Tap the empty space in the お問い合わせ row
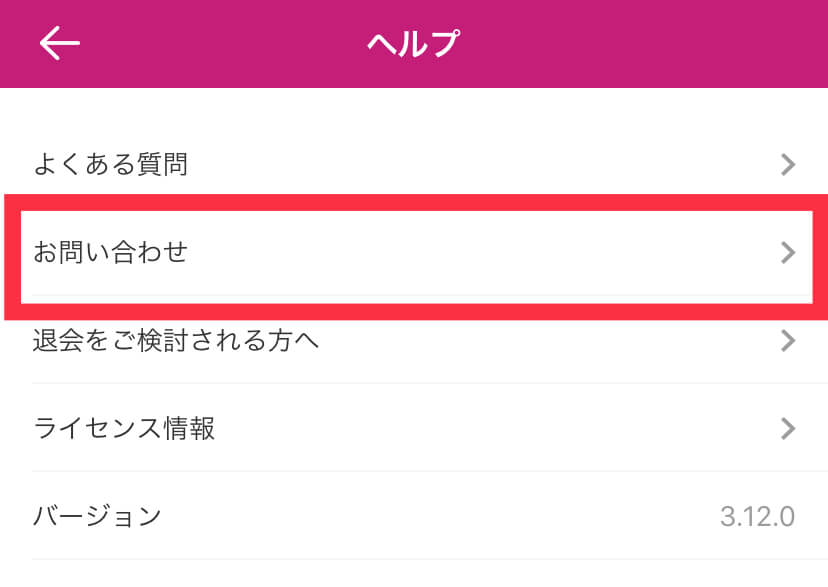The height and width of the screenshot is (587, 828). (480, 252)
